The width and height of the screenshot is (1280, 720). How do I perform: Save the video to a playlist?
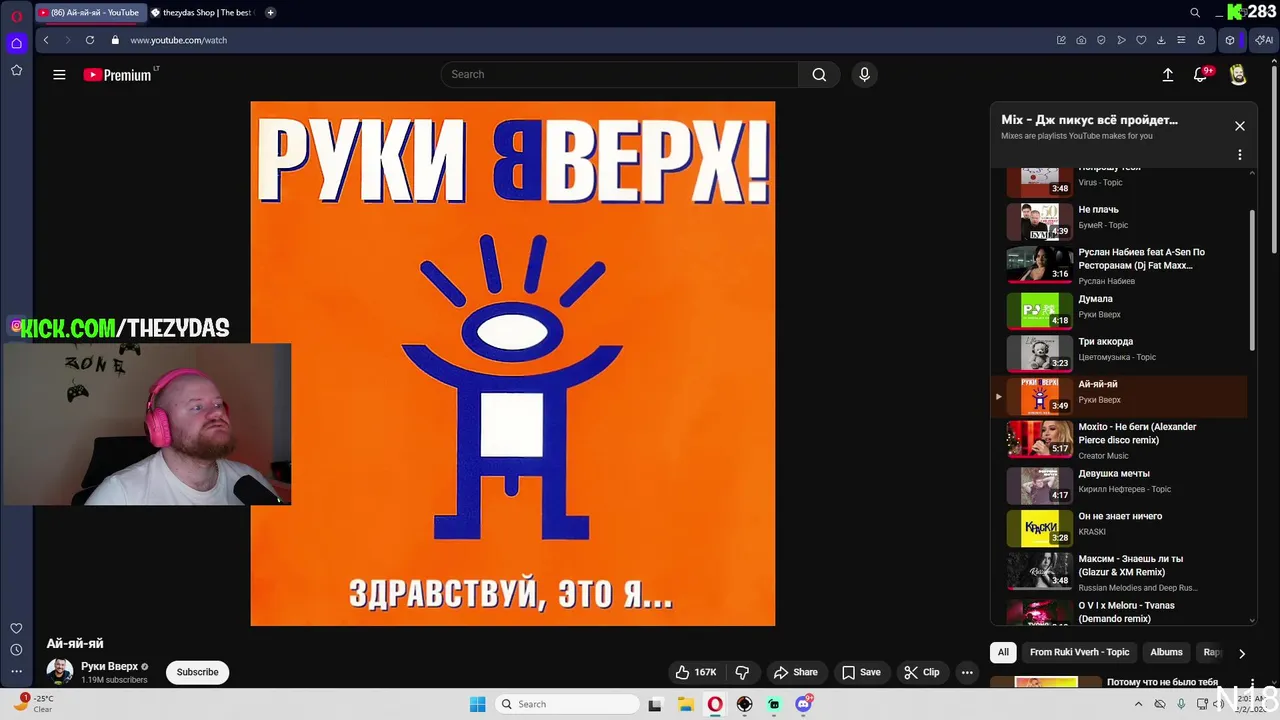tap(861, 672)
